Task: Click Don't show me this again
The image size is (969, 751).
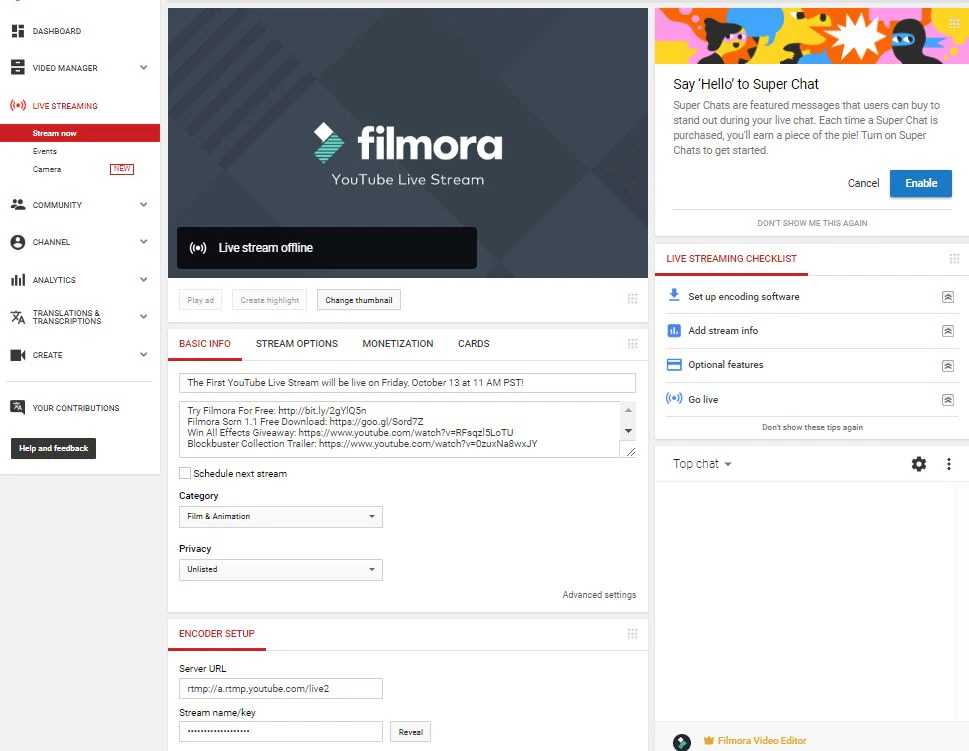Action: pos(812,223)
